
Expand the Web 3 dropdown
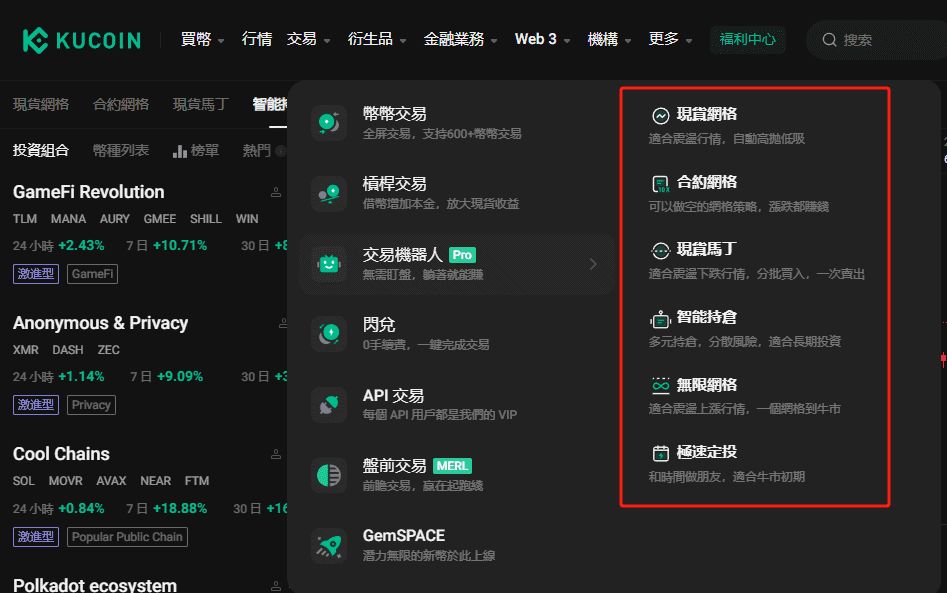click(542, 39)
